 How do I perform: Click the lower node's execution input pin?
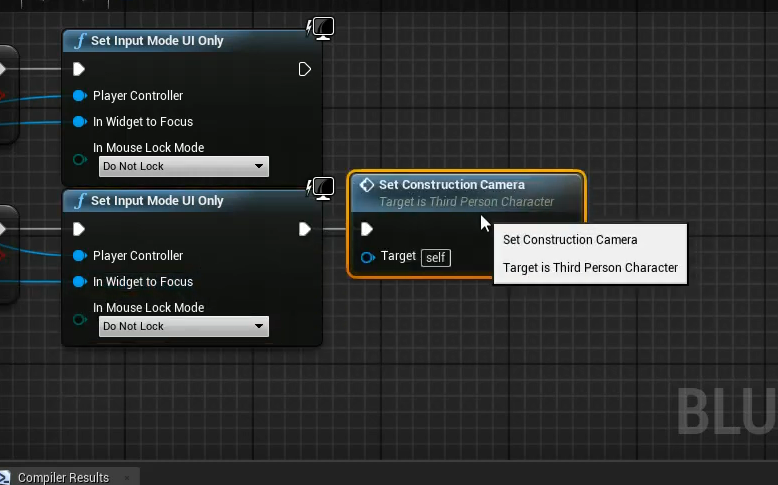[79, 229]
